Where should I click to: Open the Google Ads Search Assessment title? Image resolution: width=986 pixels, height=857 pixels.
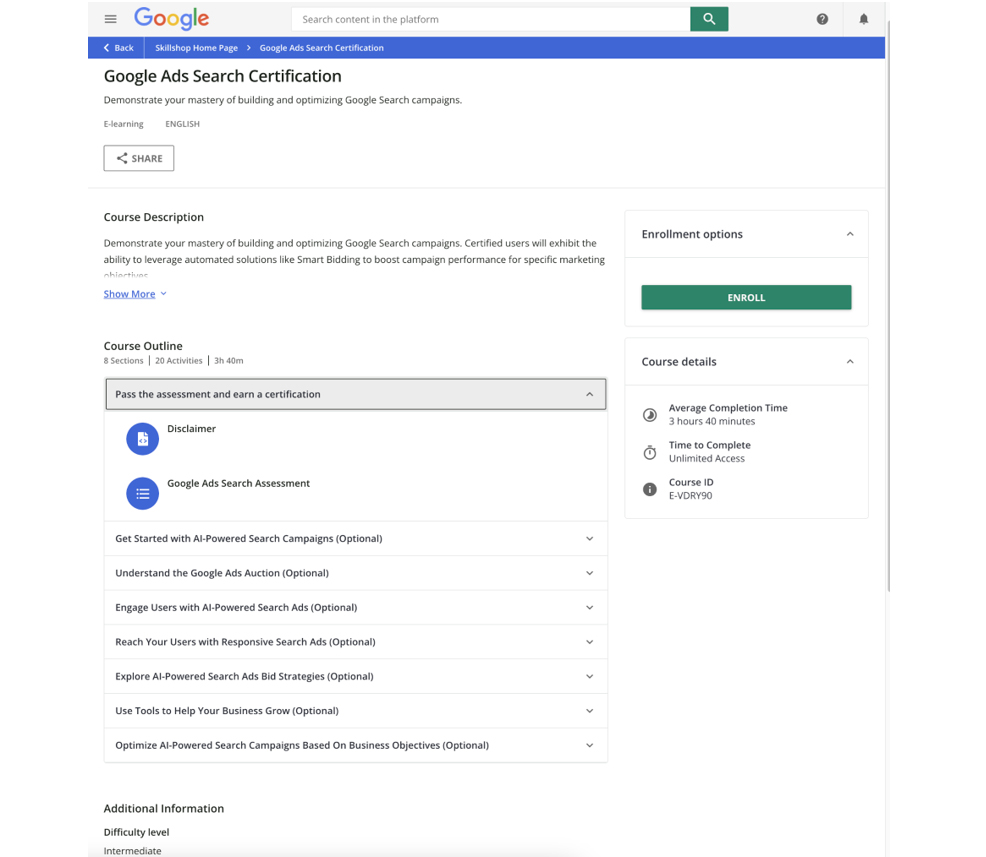[x=238, y=484]
